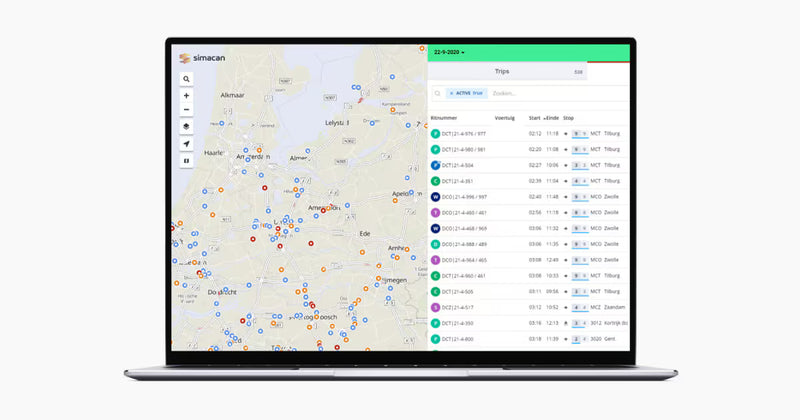Sort by the Start column header
The height and width of the screenshot is (420, 800).
[534, 118]
